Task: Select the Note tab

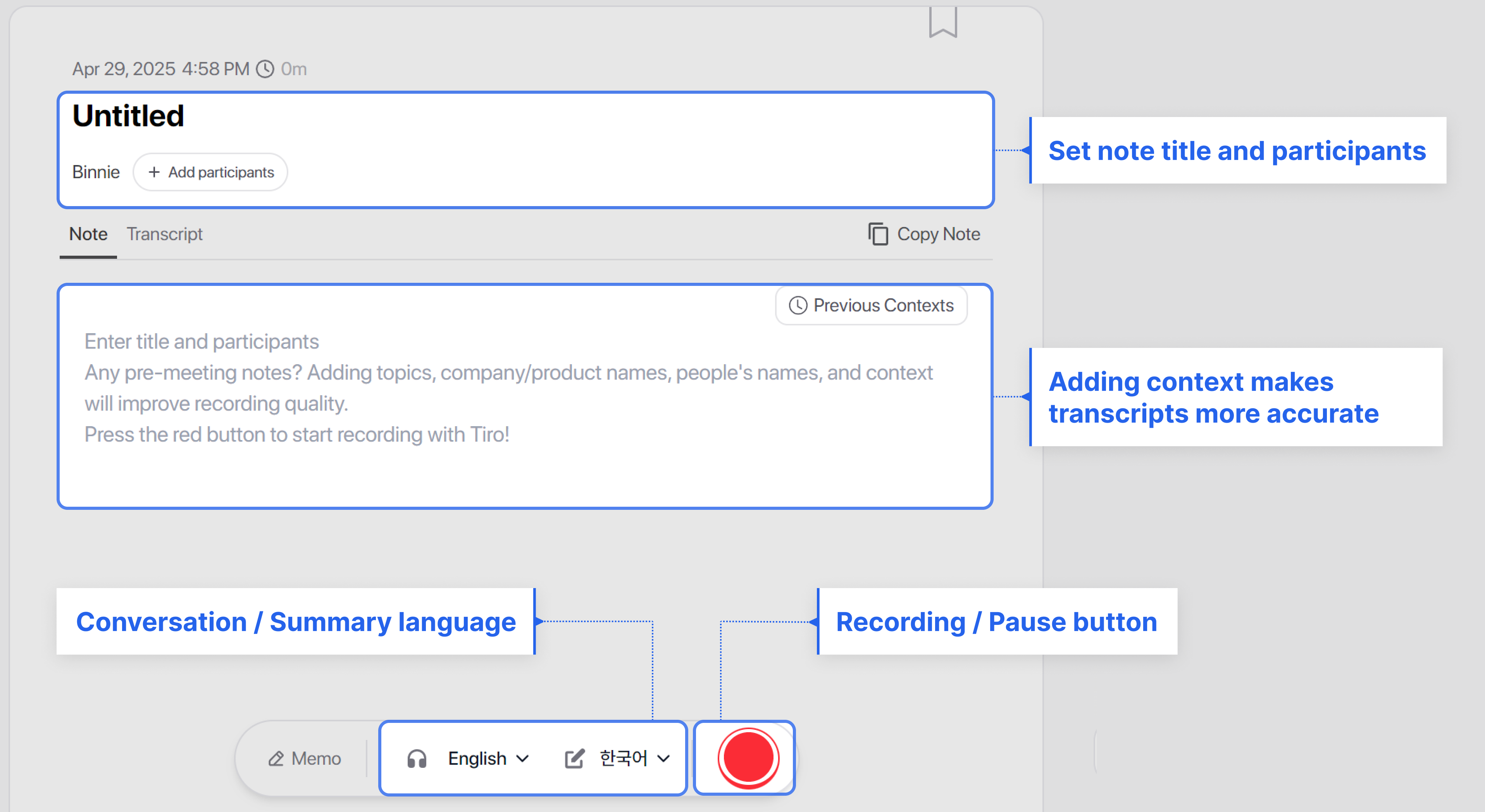Action: point(88,234)
